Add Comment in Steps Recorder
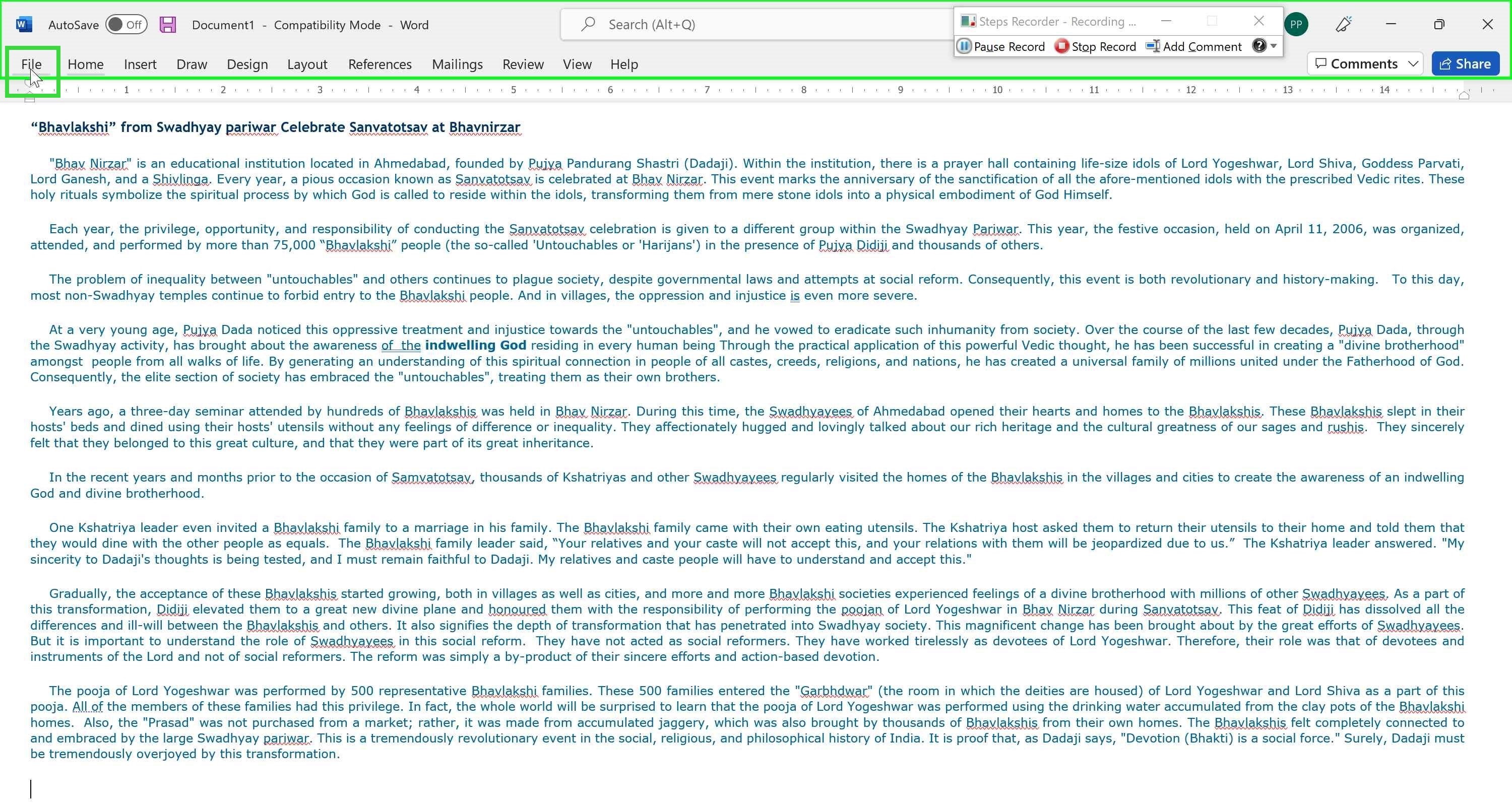1512x806 pixels. (x=1194, y=46)
